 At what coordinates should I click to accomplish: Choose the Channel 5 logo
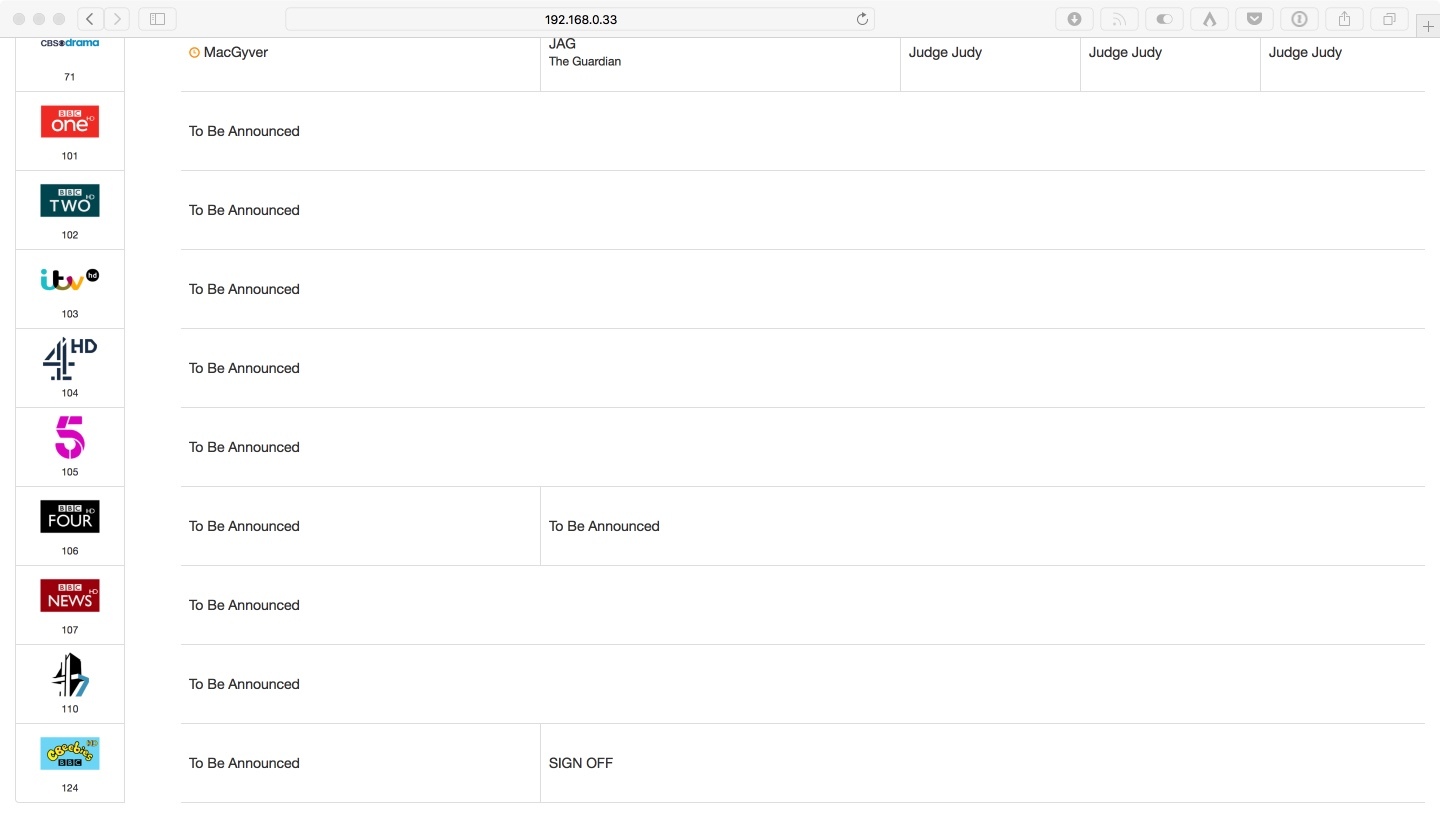pyautogui.click(x=70, y=437)
